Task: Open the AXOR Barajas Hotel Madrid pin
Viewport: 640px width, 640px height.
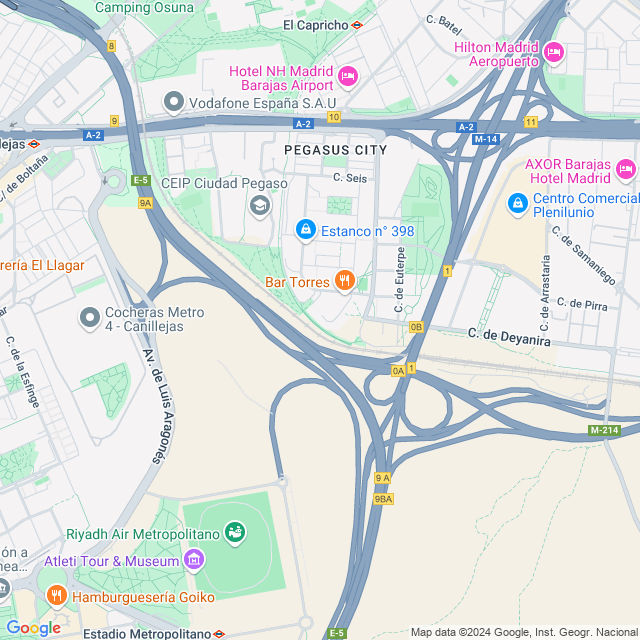Action: pyautogui.click(x=626, y=169)
